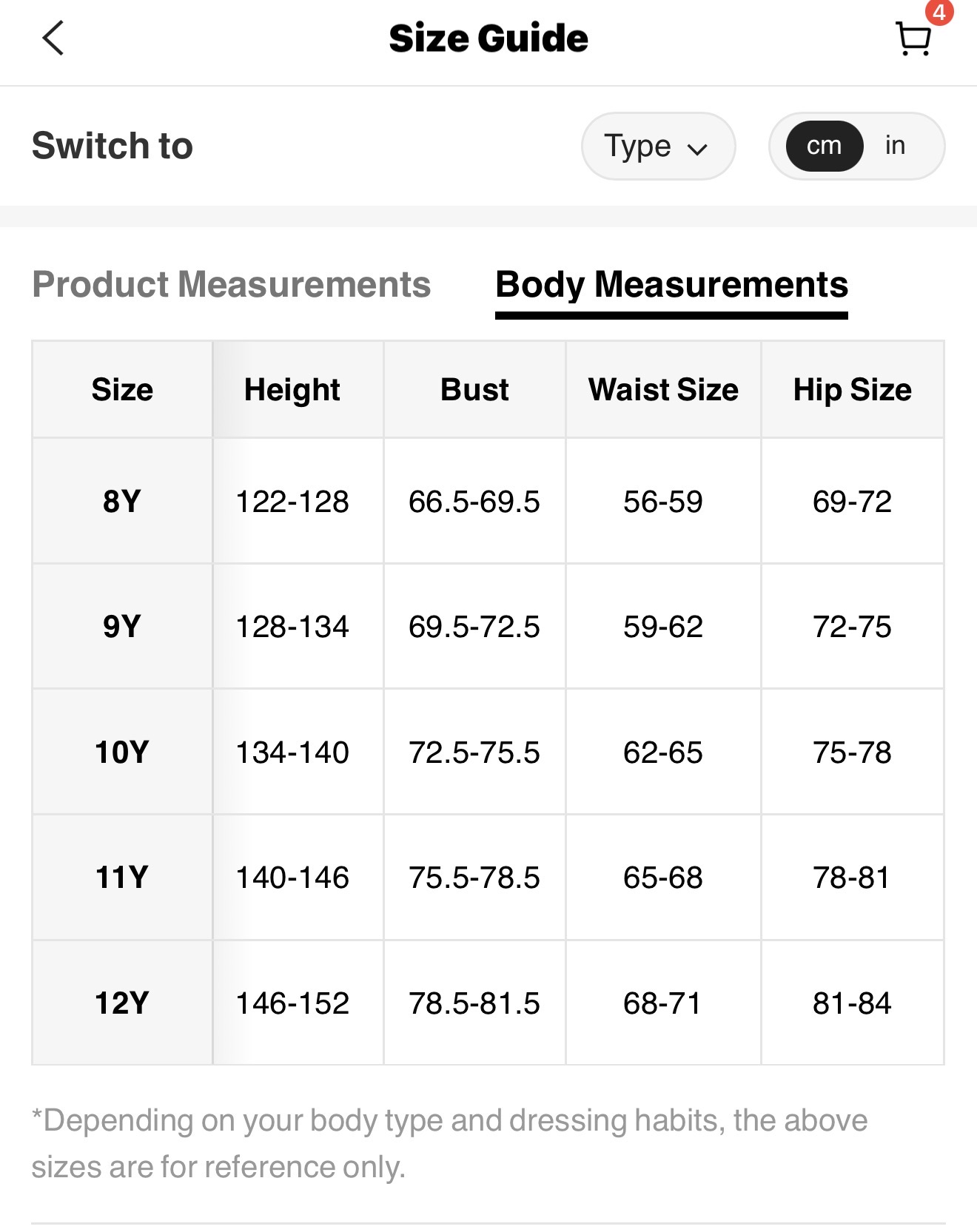Switch units to inches
The height and width of the screenshot is (1232, 977).
[x=895, y=146]
